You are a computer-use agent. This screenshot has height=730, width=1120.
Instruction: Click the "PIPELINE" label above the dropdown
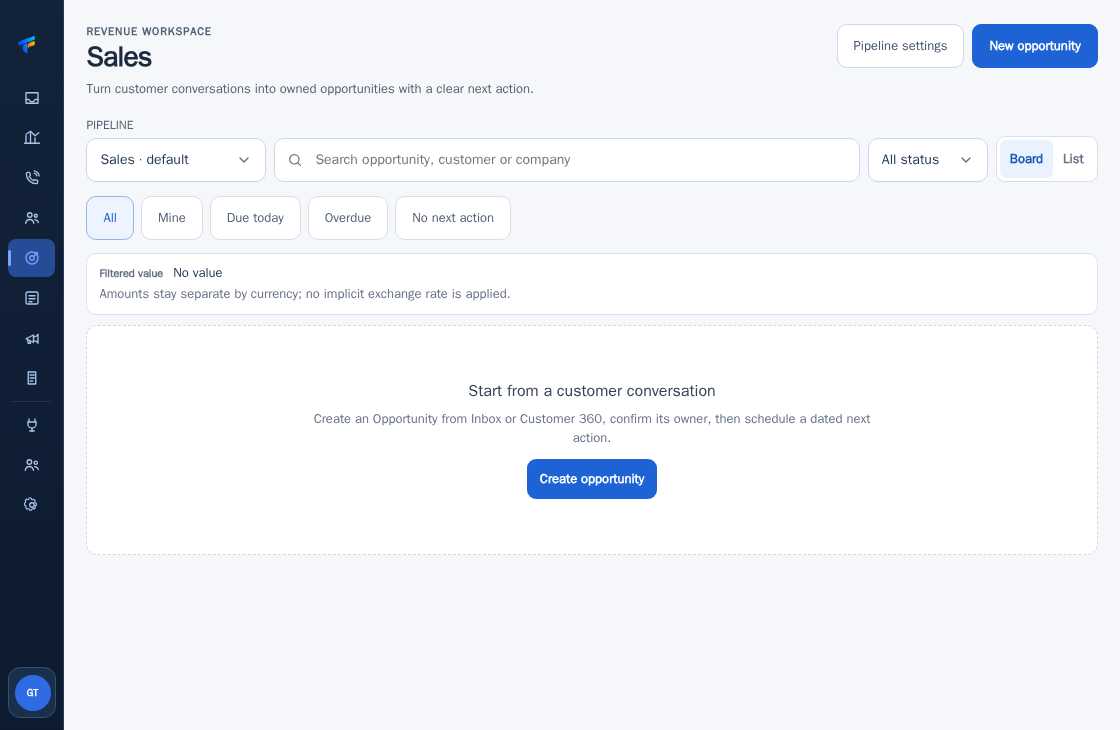110,125
